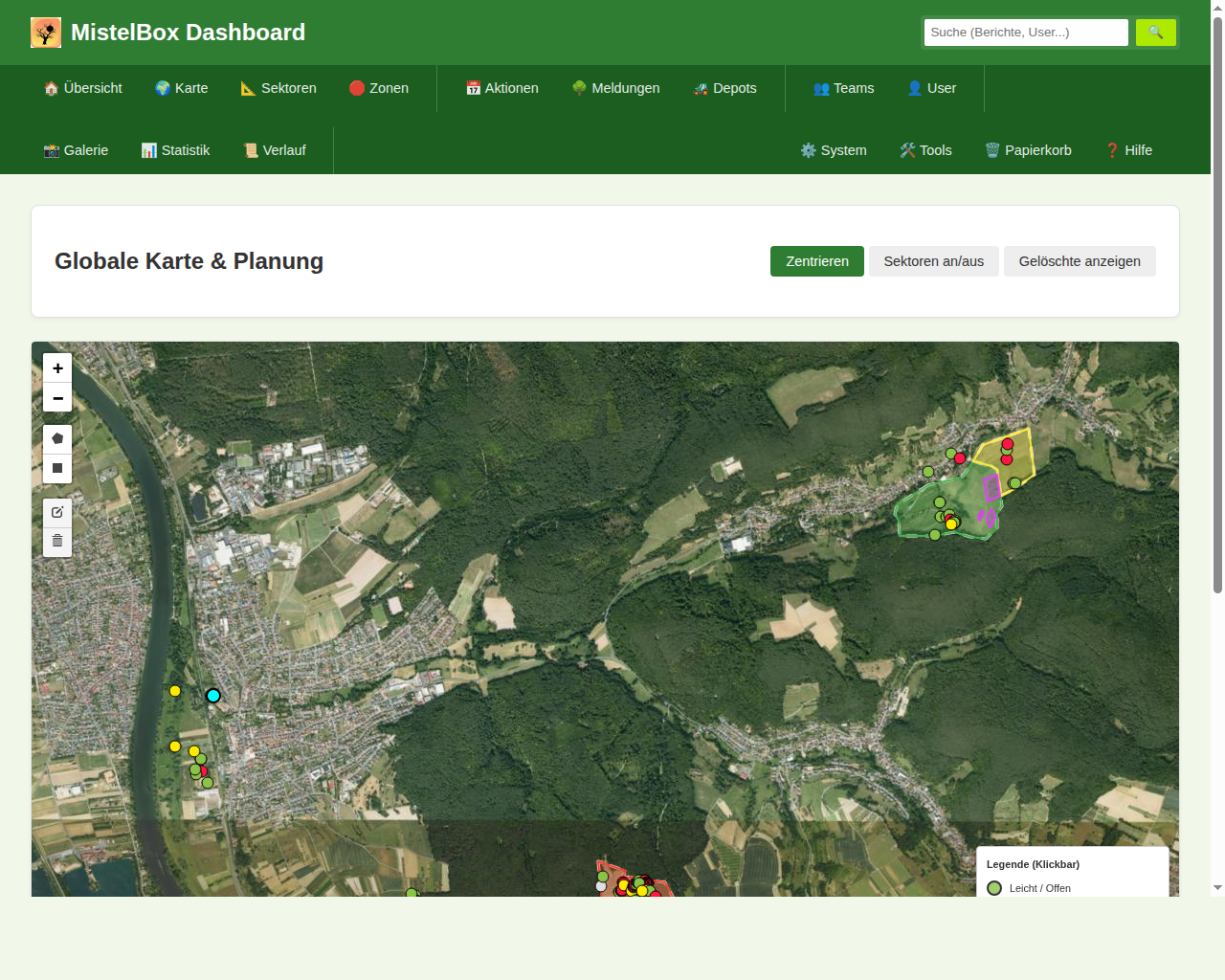The height and width of the screenshot is (980, 1225).
Task: Click the MistelBox Dashboard title link
Action: point(188,33)
